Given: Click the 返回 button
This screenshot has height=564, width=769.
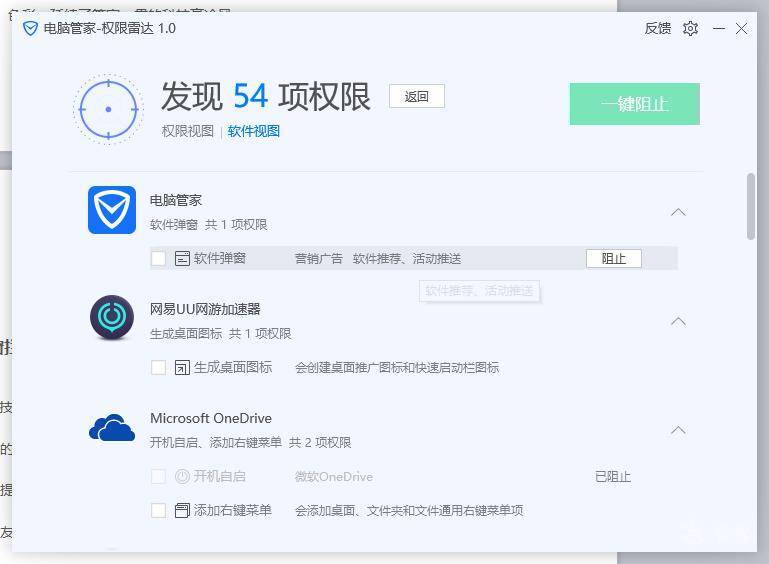Looking at the screenshot, I should coord(417,96).
